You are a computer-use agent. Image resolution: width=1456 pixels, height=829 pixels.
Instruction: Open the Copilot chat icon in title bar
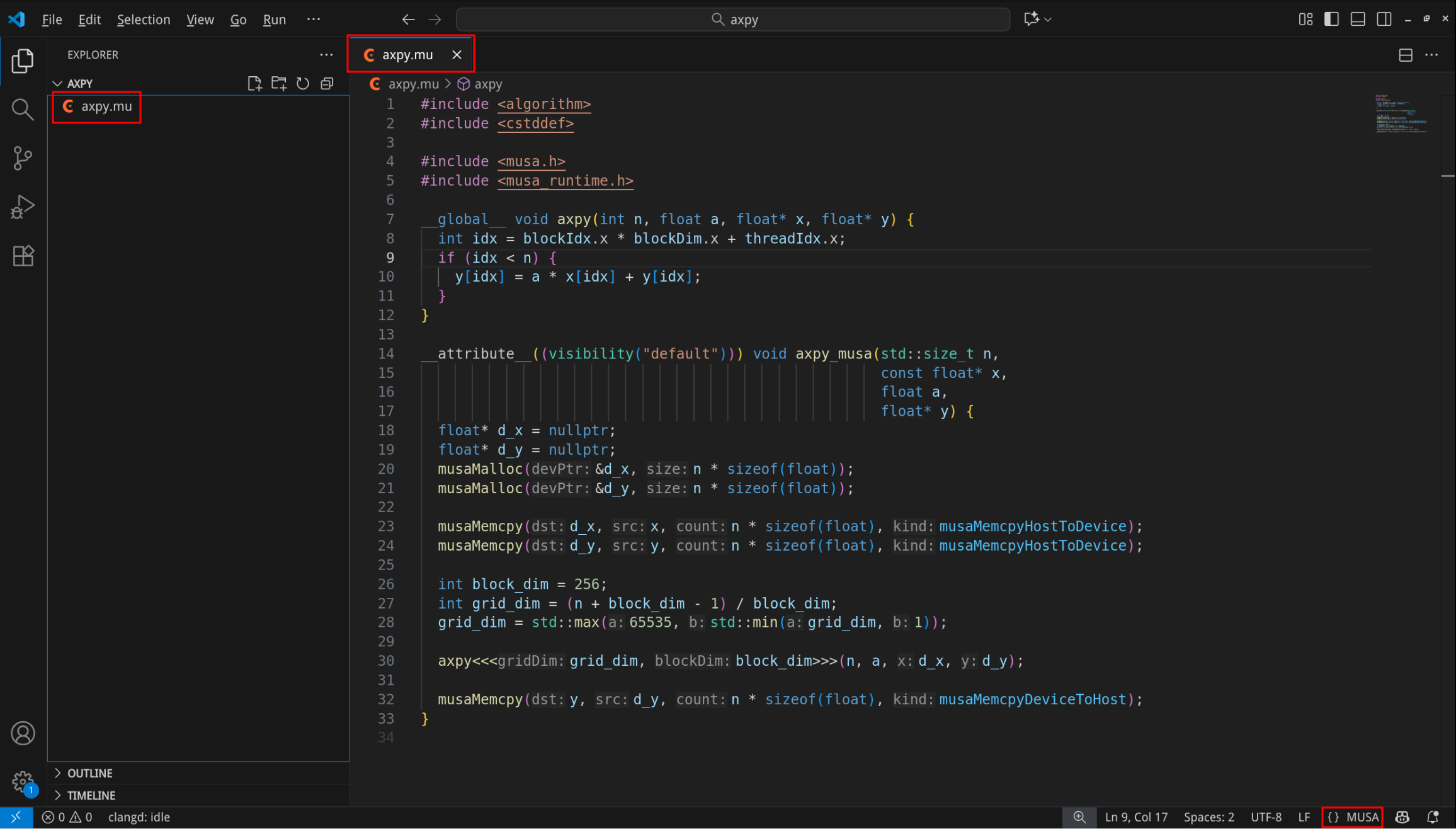(1031, 20)
